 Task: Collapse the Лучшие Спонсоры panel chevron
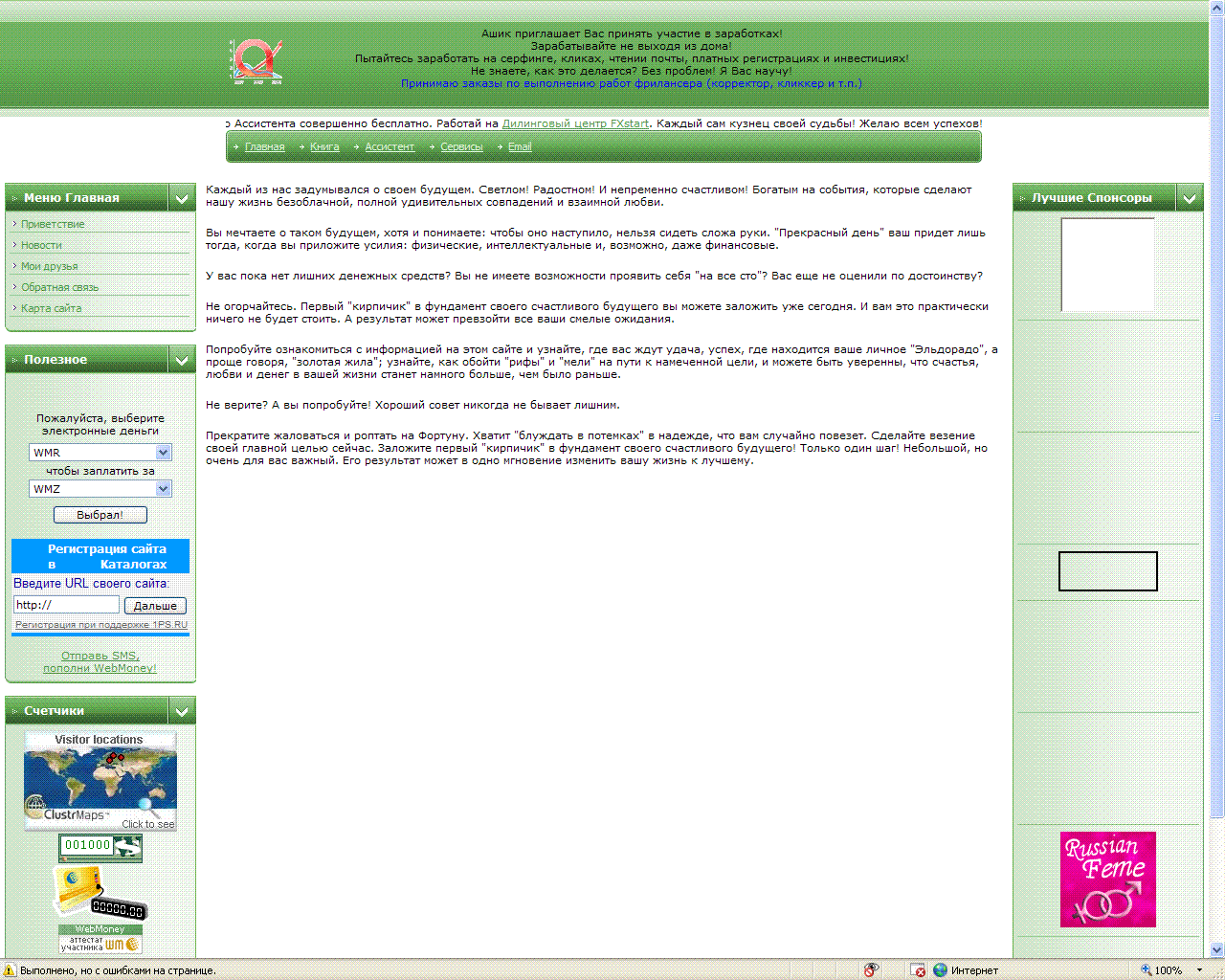click(x=1190, y=198)
